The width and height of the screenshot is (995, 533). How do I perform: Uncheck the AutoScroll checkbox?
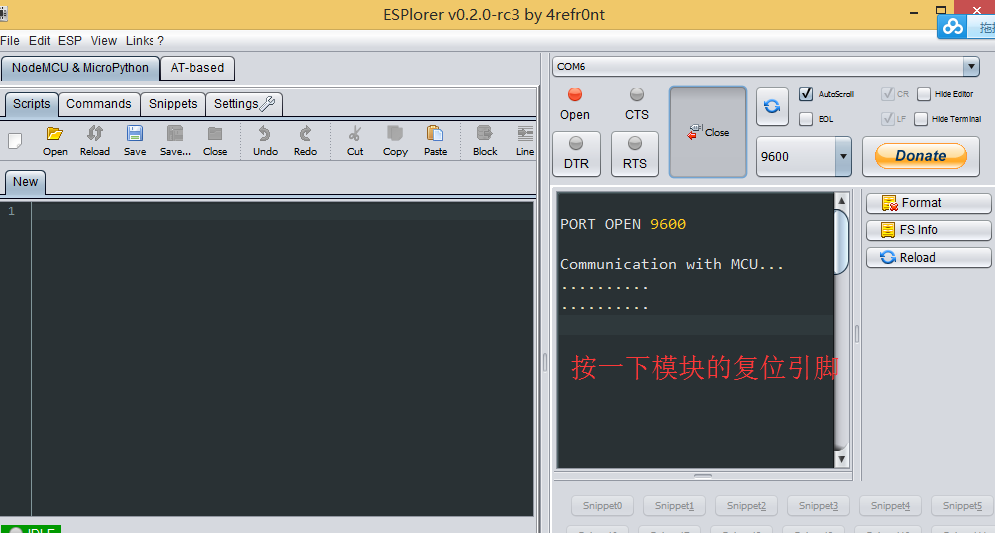point(806,94)
